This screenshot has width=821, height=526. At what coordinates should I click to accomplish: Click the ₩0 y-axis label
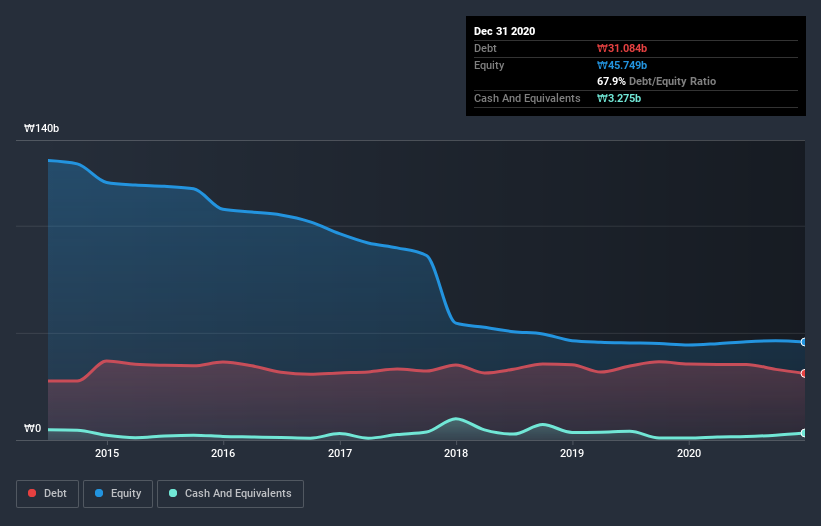tap(32, 428)
